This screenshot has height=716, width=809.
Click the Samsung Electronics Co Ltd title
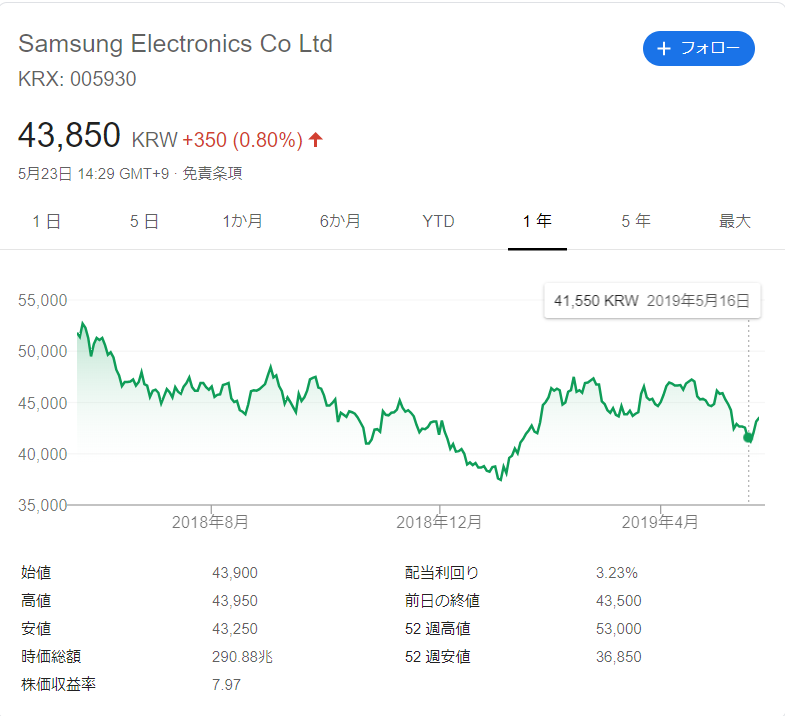pos(175,44)
